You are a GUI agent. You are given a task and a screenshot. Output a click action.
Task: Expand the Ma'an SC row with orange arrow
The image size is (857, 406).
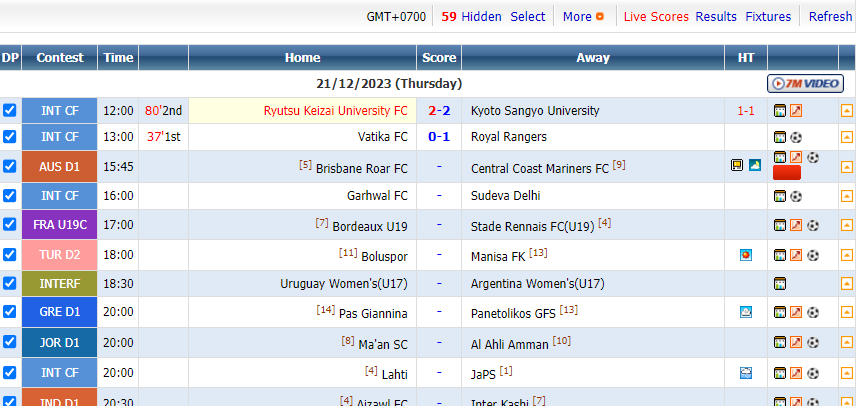tap(846, 343)
